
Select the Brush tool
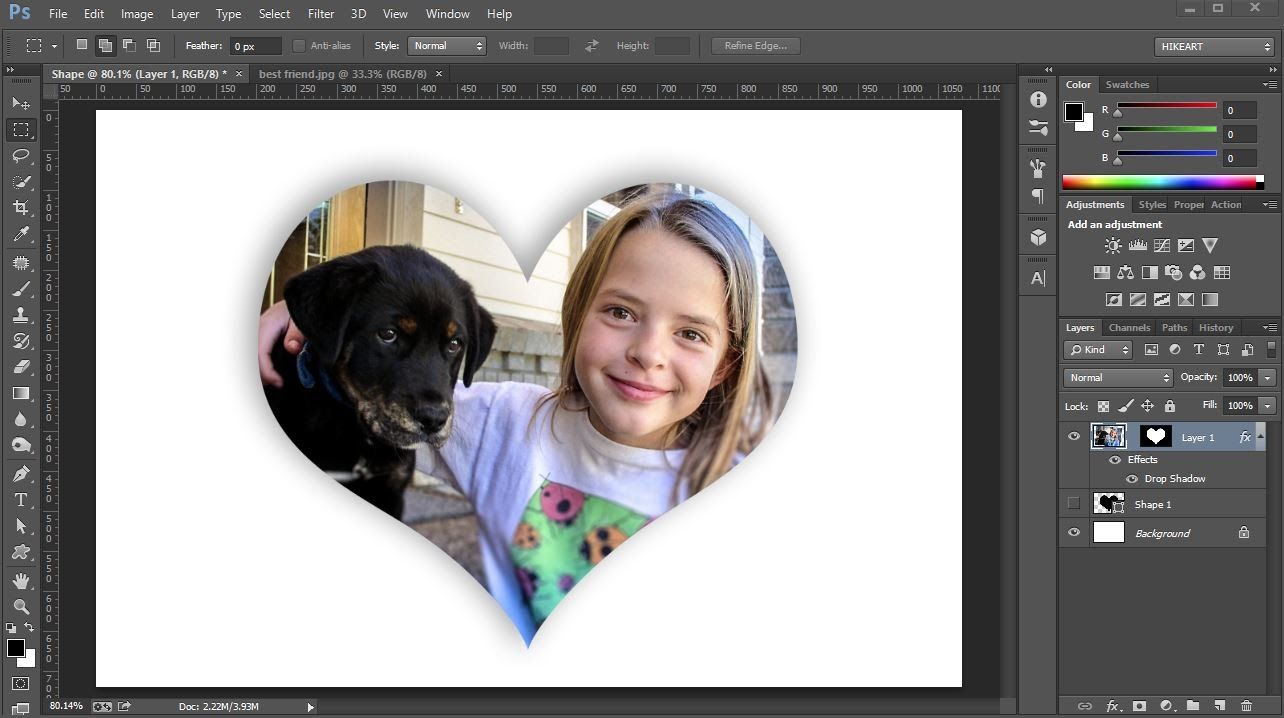tap(22, 288)
